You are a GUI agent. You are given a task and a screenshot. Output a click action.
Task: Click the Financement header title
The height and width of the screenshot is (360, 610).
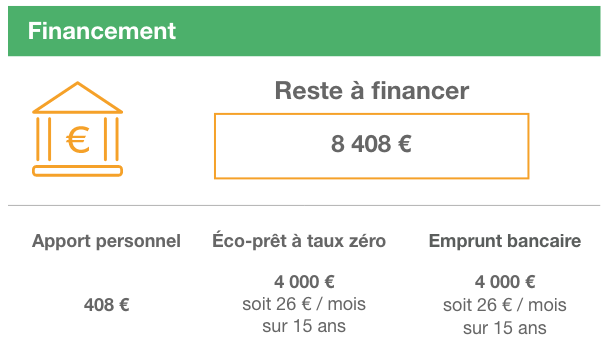[102, 31]
